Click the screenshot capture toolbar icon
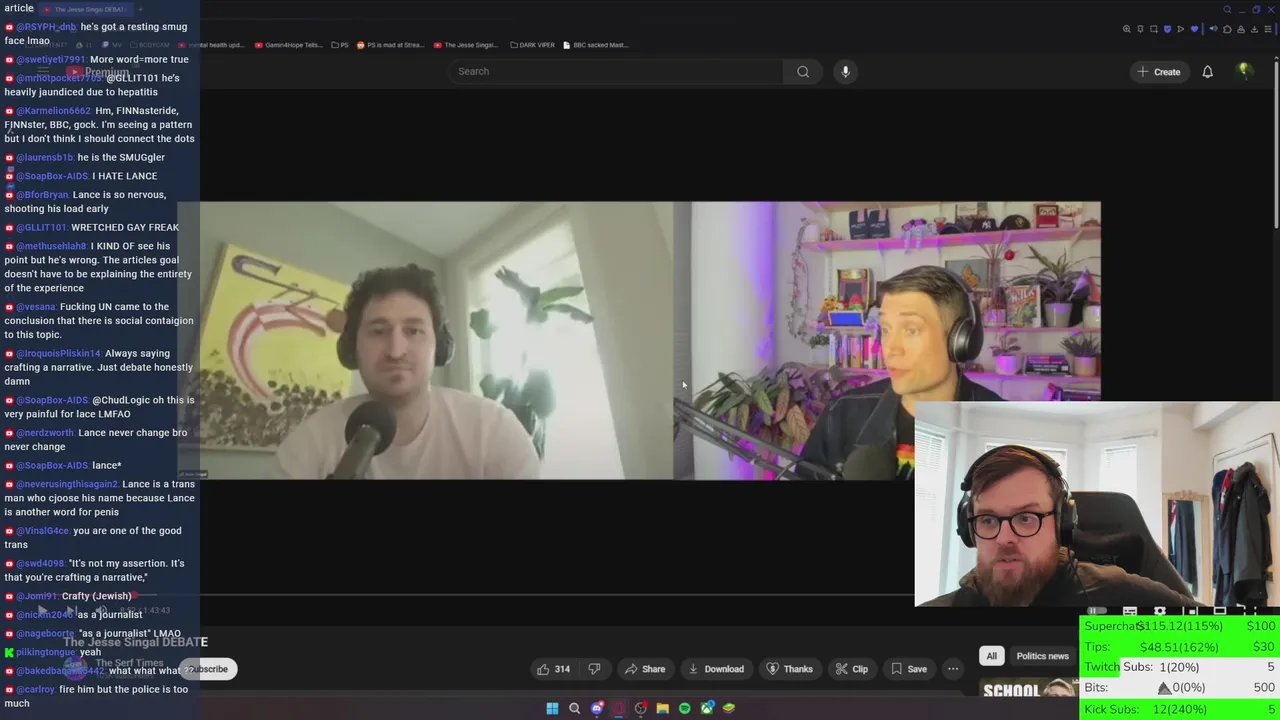This screenshot has height=720, width=1280. point(1153,29)
